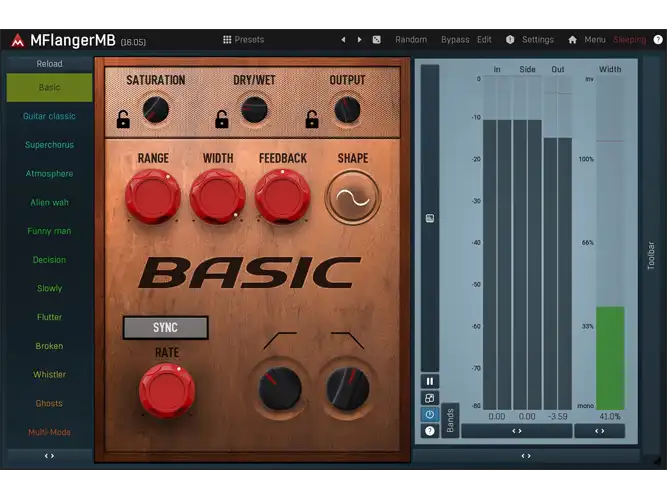Image resolution: width=667 pixels, height=500 pixels.
Task: Toggle the meters power button
Action: [430, 414]
